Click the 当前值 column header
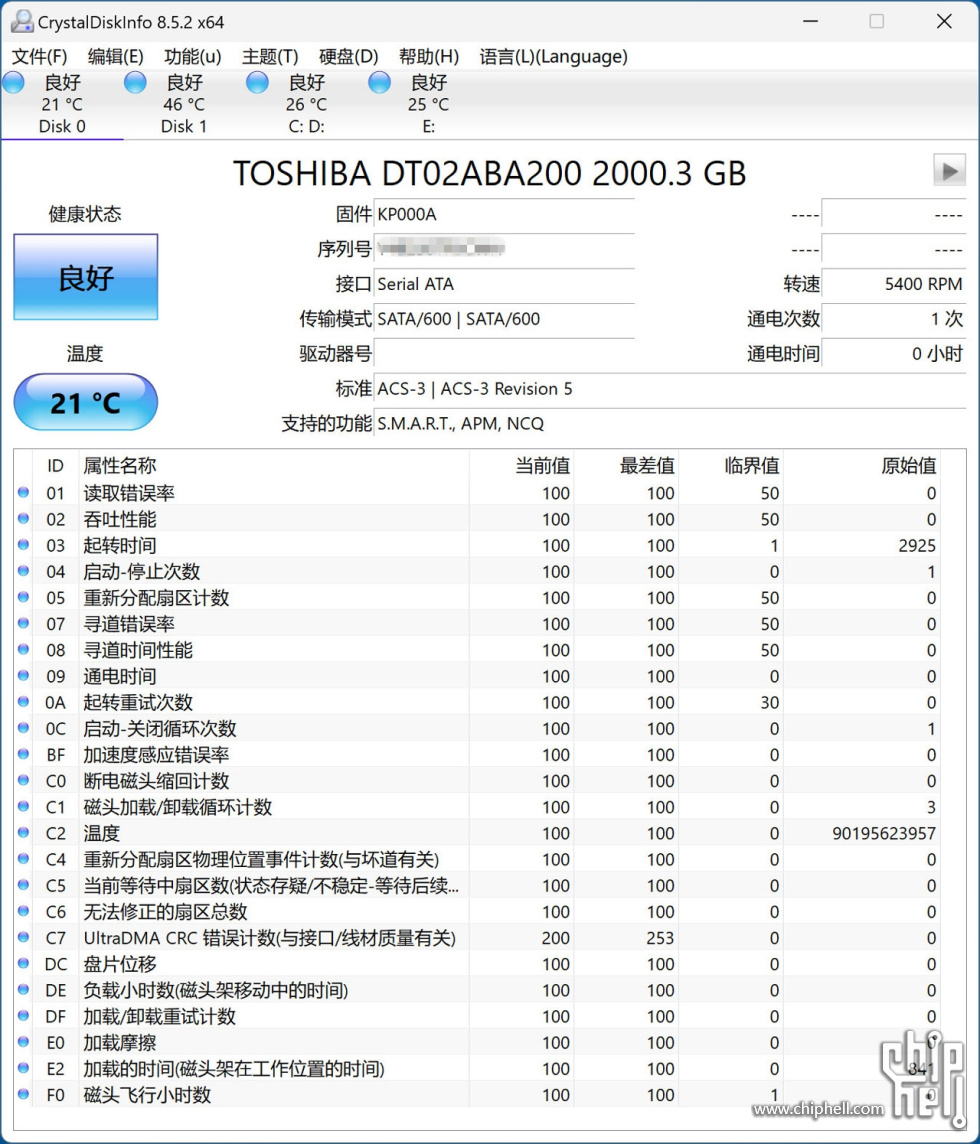This screenshot has width=980, height=1144. (521, 465)
